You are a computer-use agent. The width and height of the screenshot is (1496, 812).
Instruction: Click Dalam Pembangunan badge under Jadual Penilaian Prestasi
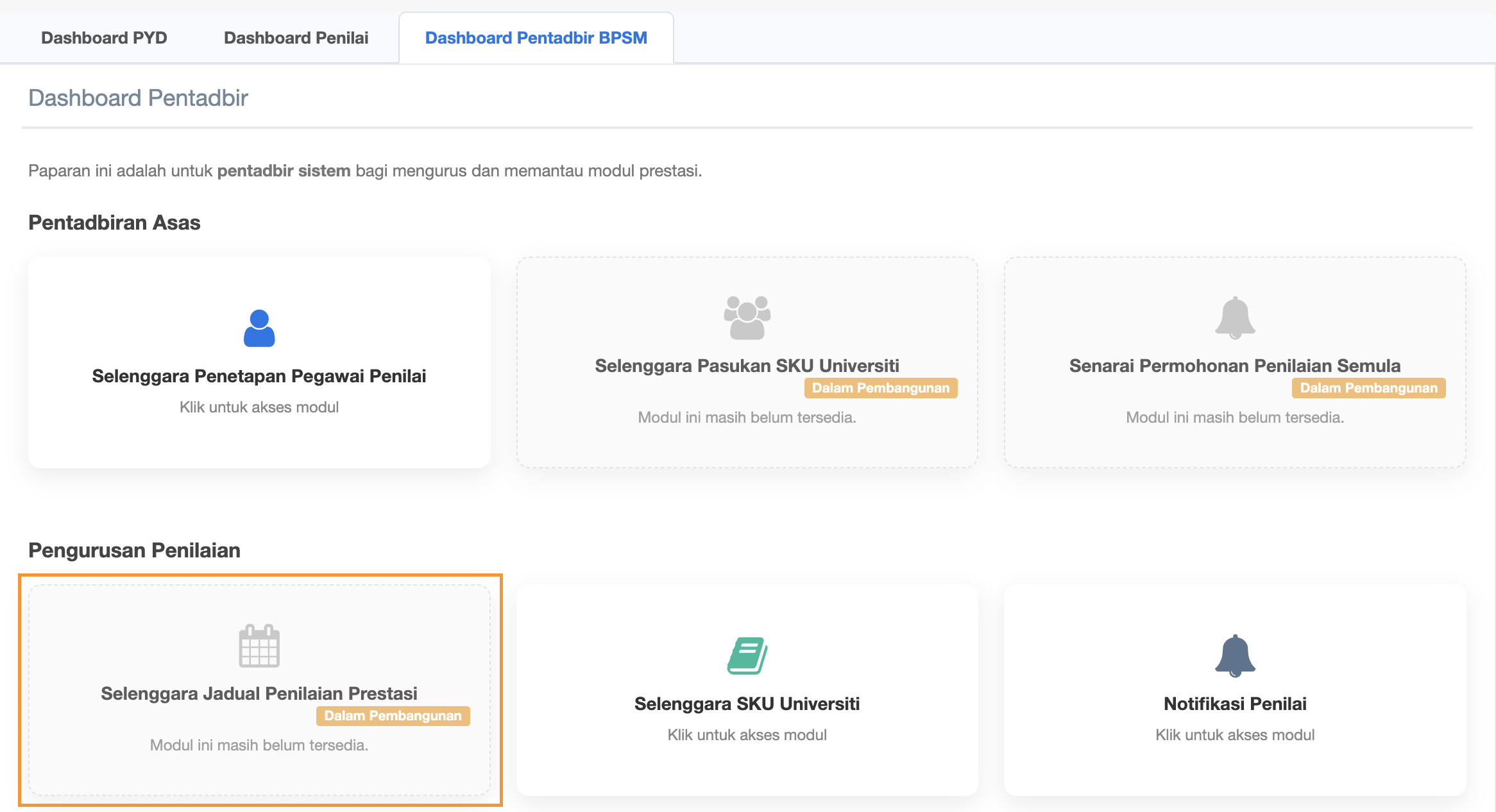[393, 716]
